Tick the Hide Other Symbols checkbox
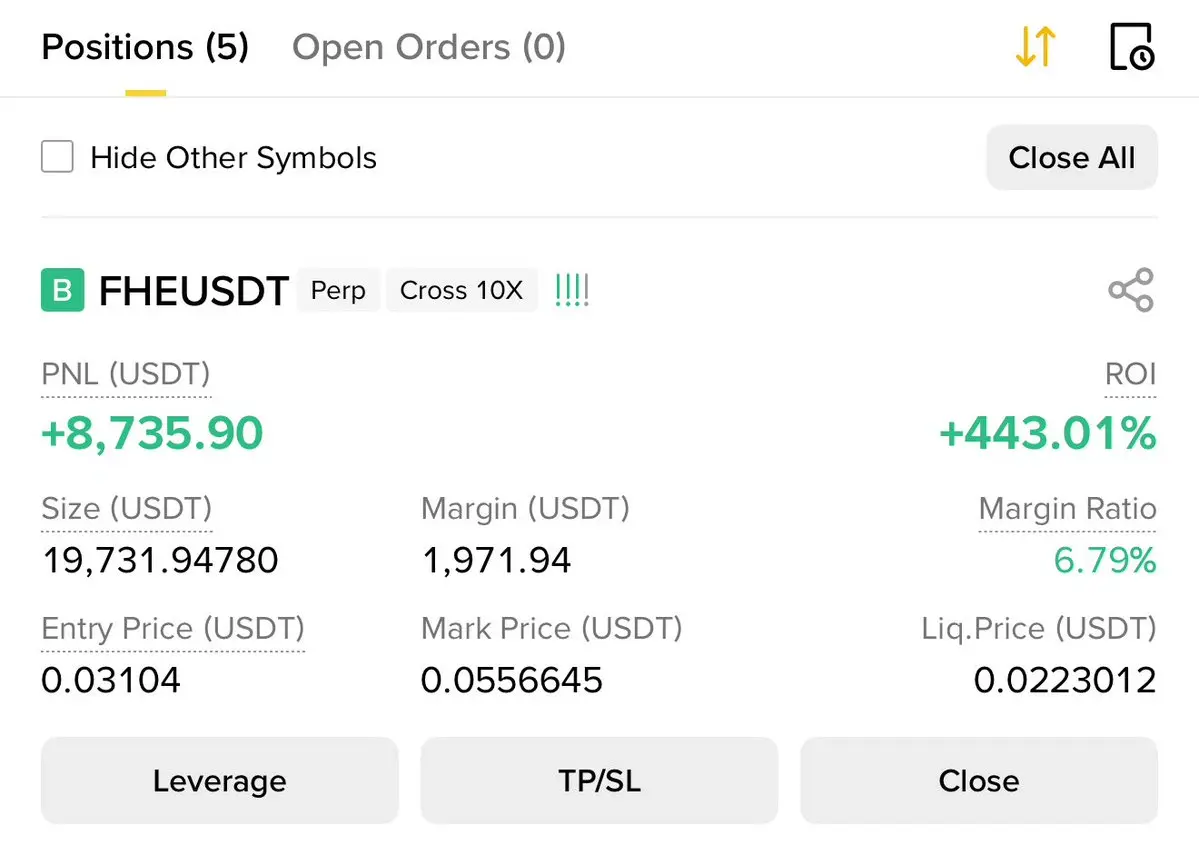This screenshot has width=1199, height=865. [x=57, y=157]
